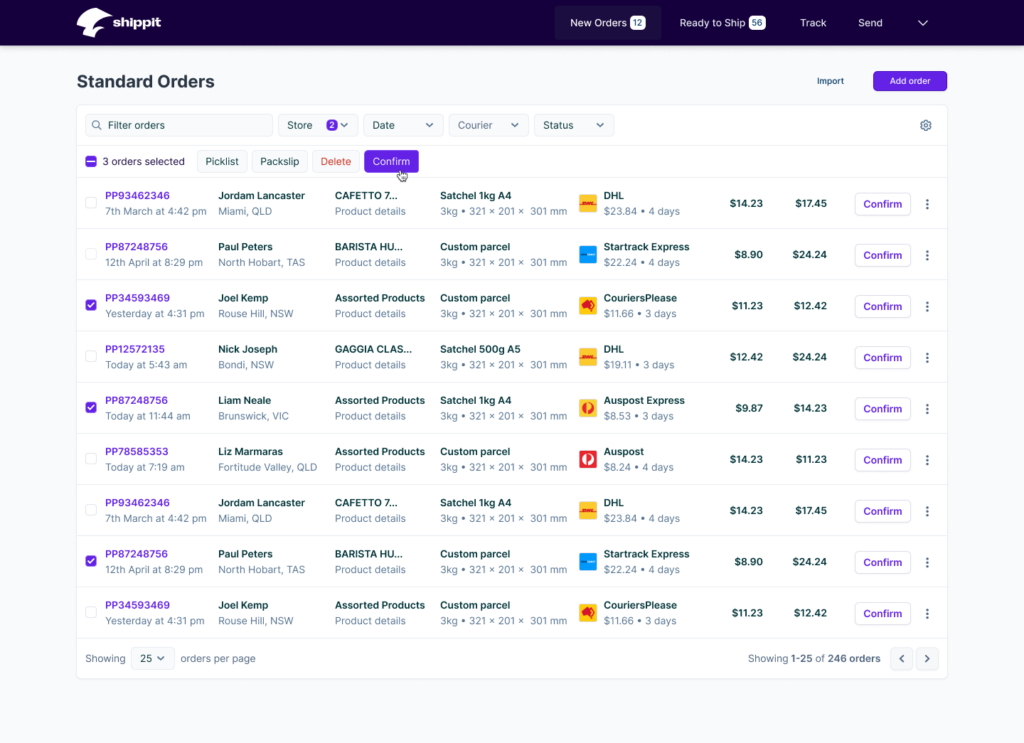Confirm Nick Joseph's order
Screen dimensions: 1024x743
(x=882, y=357)
